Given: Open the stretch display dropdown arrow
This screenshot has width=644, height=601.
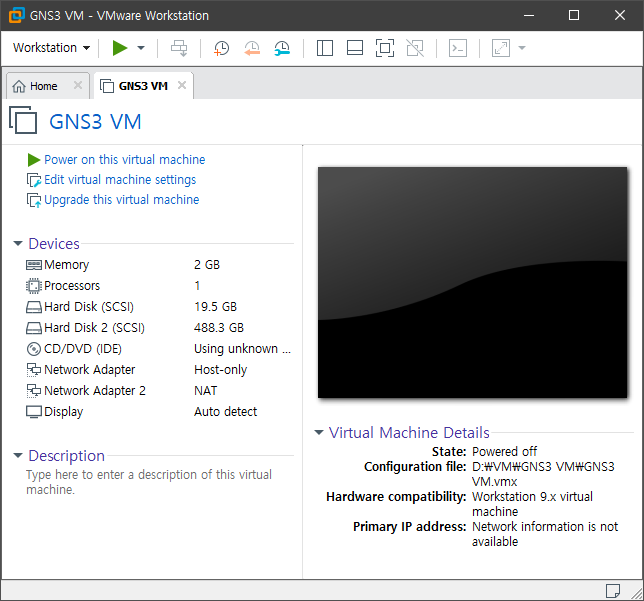Looking at the screenshot, I should (x=522, y=48).
